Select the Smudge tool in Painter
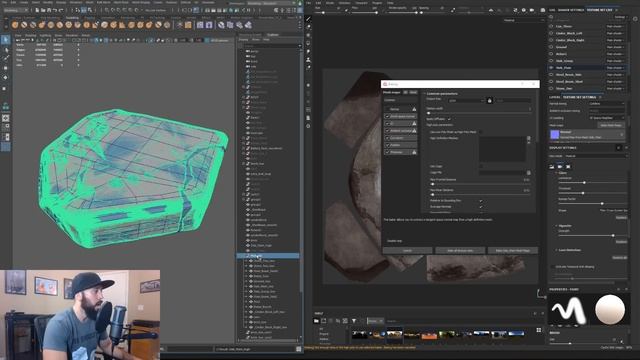Image resolution: width=640 pixels, height=360 pixels. (x=309, y=51)
